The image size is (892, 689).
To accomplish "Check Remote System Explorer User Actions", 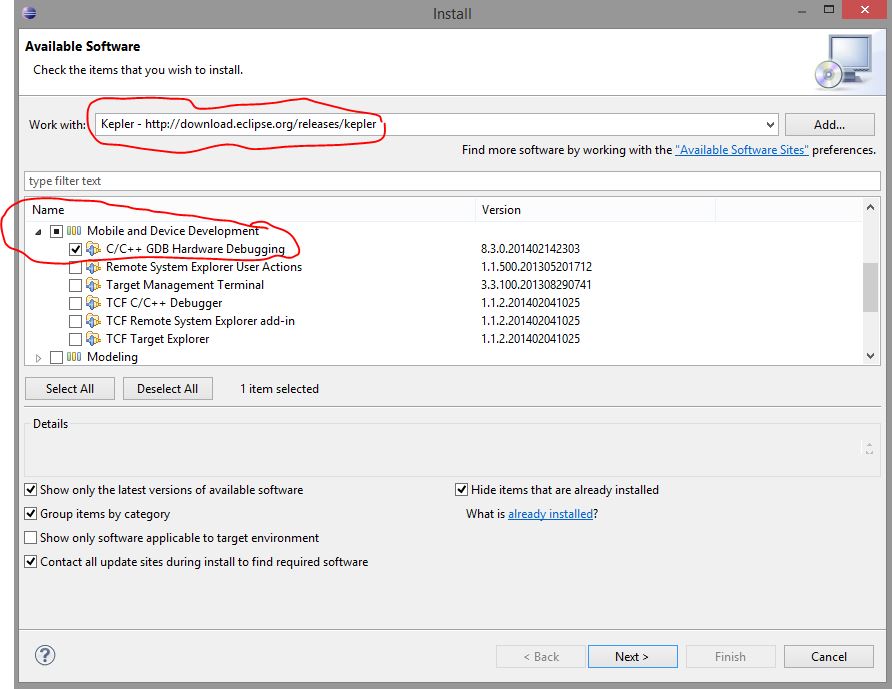I will coord(75,267).
